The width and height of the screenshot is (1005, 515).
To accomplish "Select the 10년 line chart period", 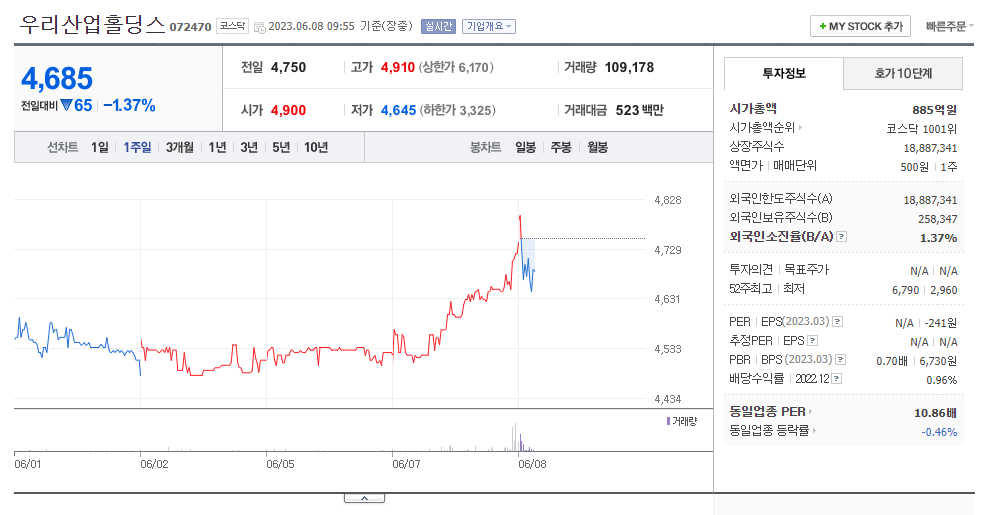I will coord(316,147).
